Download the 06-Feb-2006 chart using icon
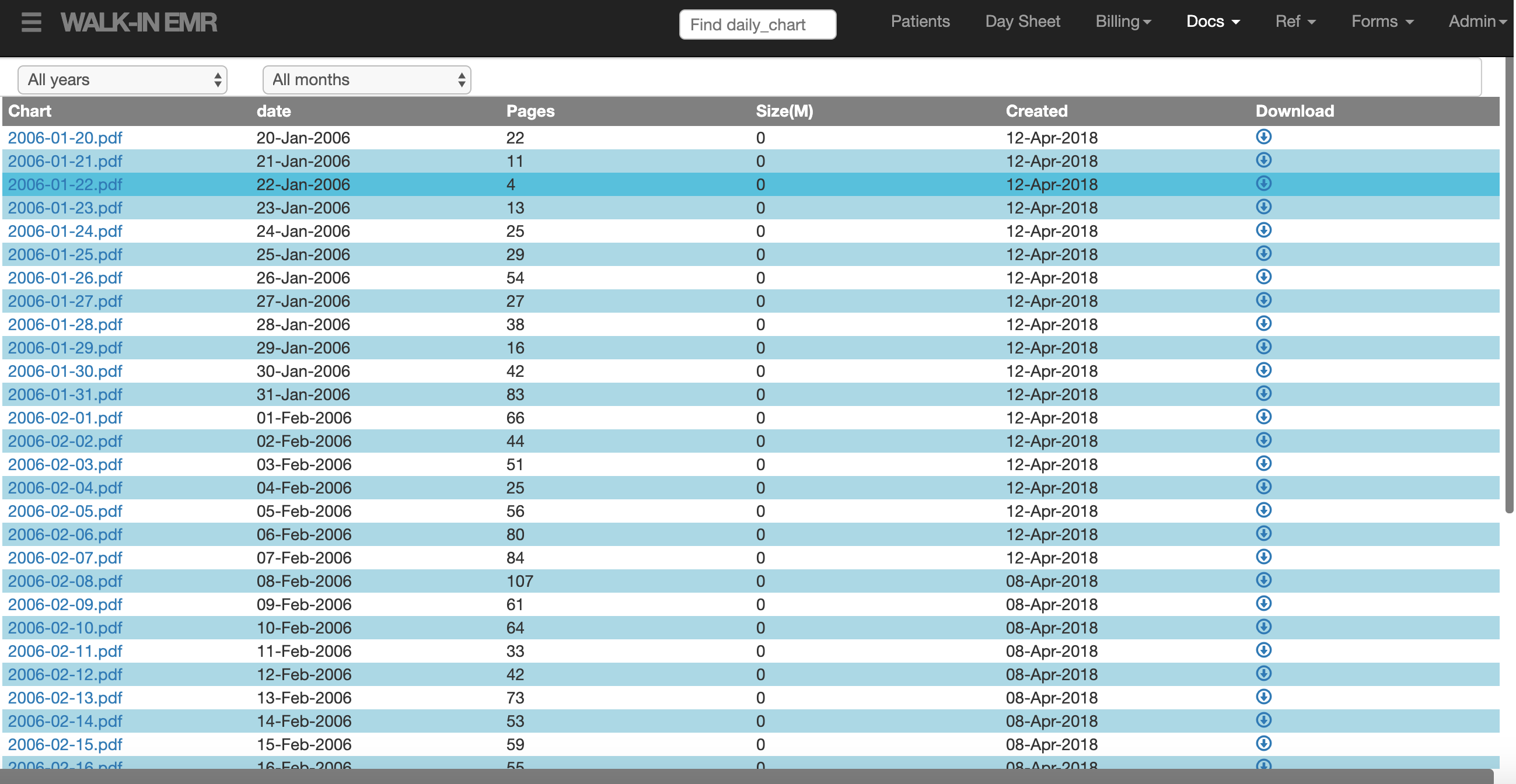The width and height of the screenshot is (1516, 784). [x=1263, y=533]
